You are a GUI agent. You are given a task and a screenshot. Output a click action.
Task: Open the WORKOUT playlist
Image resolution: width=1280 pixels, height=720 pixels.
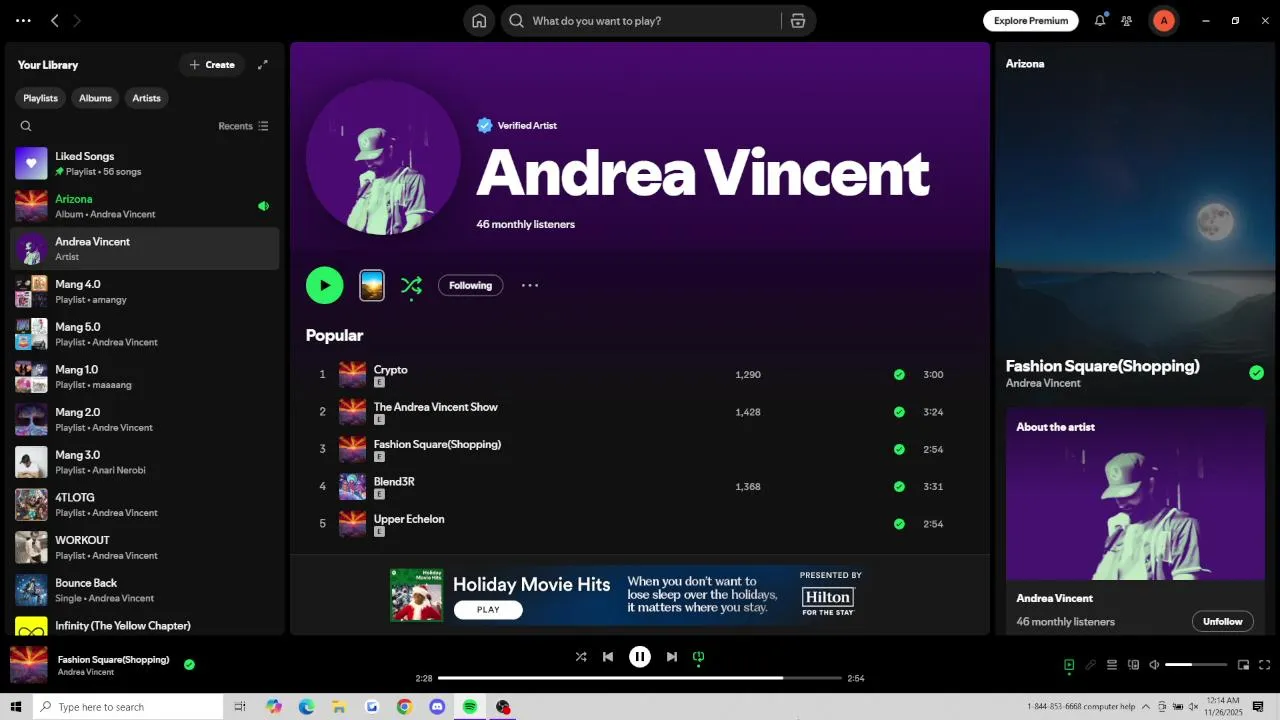pyautogui.click(x=144, y=547)
